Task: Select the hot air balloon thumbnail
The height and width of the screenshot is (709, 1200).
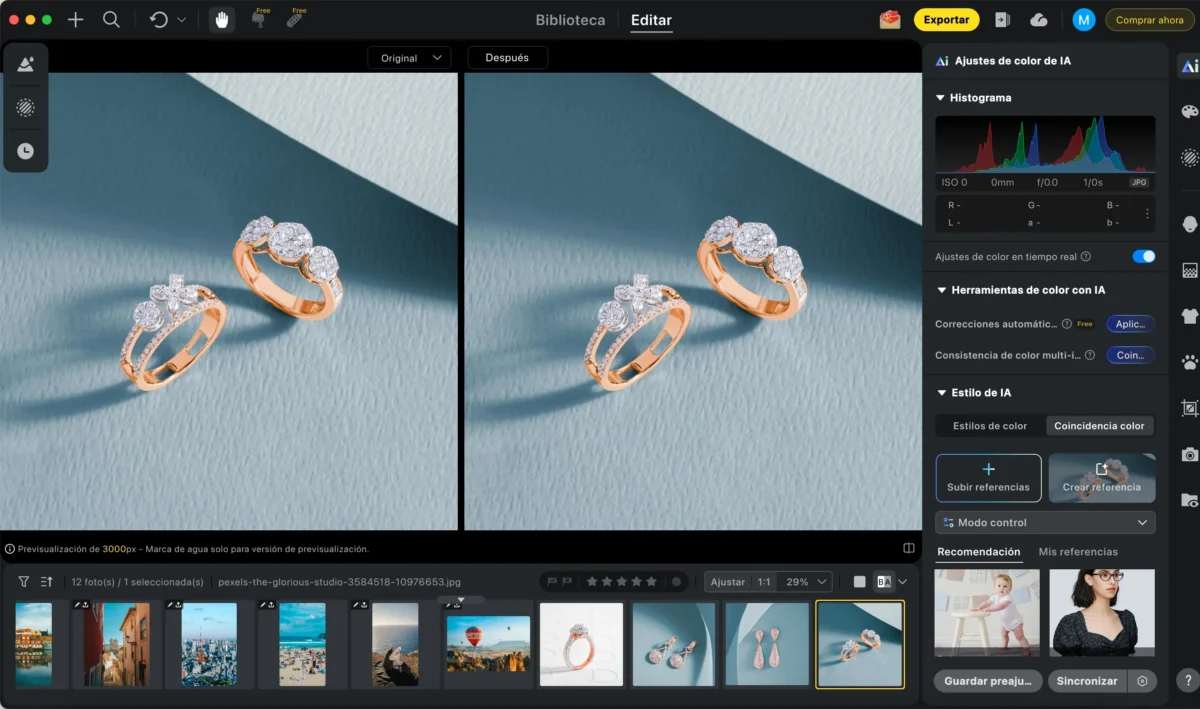Action: pos(488,644)
